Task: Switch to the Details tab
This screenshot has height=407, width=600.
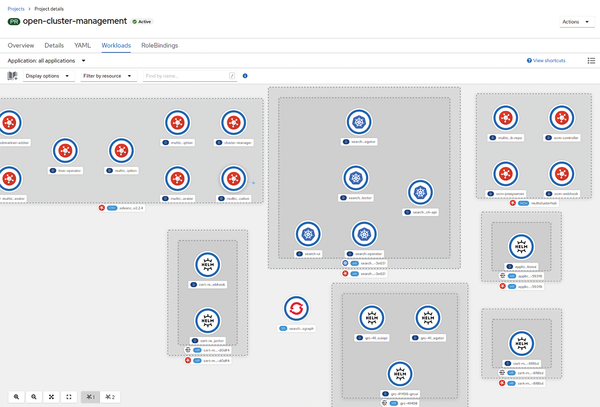Action: point(54,46)
